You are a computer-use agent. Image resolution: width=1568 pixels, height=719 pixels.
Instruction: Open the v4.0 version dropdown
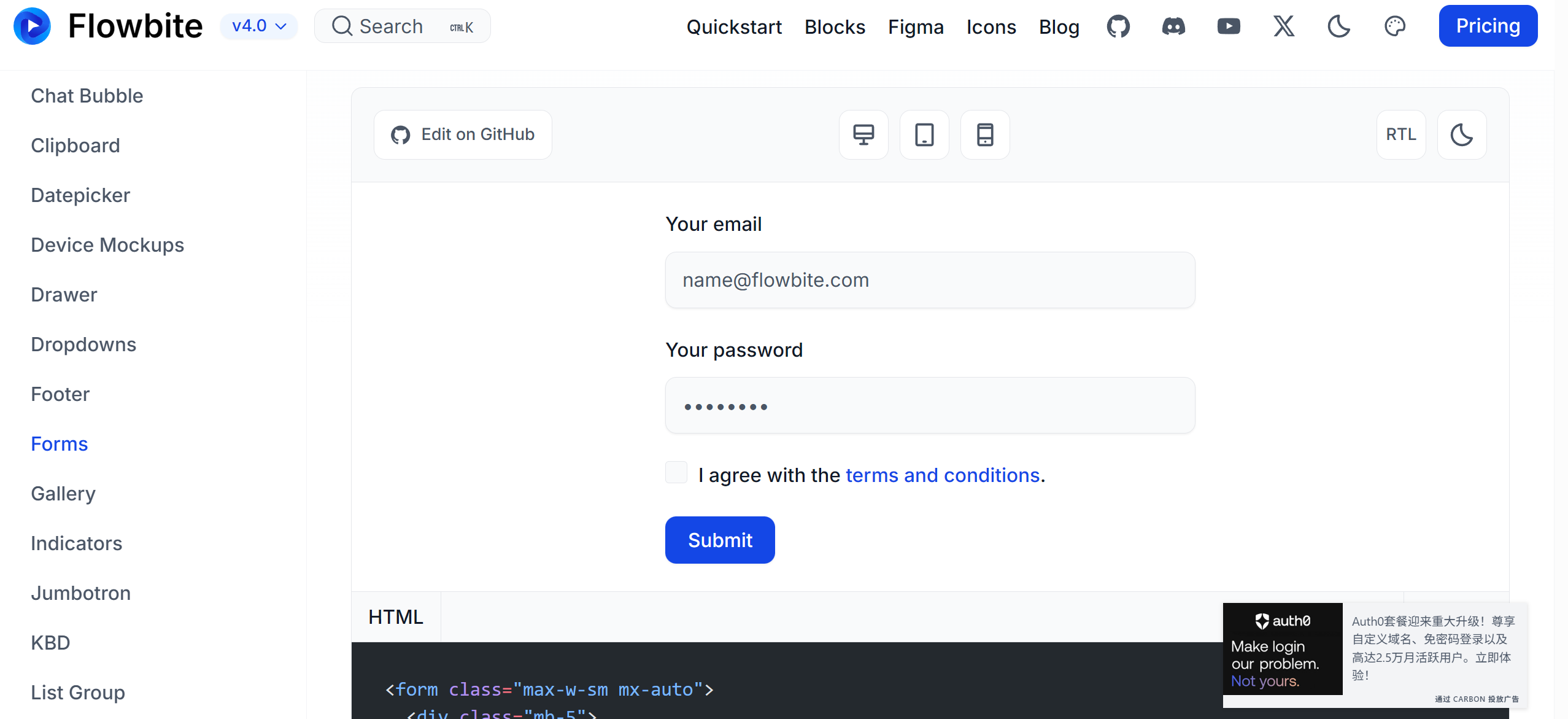pos(259,26)
